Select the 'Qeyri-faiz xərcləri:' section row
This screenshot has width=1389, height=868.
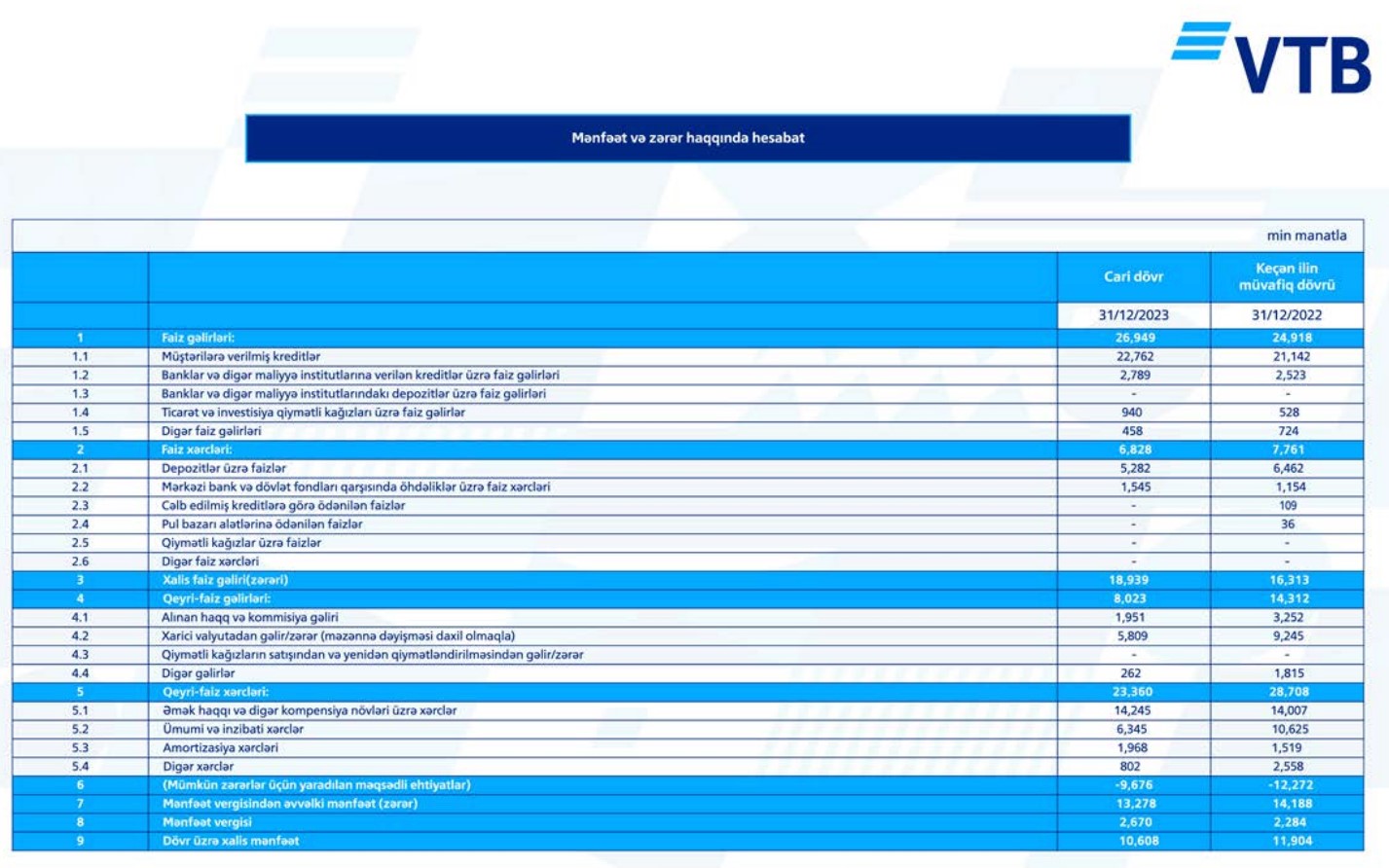coord(215,692)
